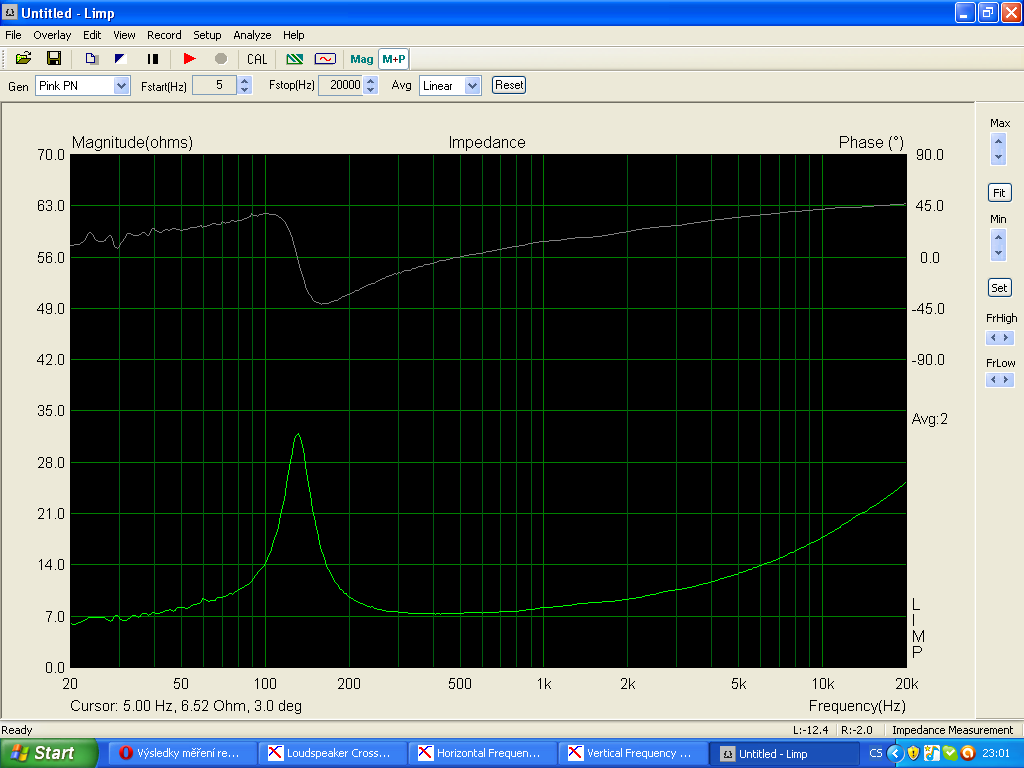The image size is (1024, 768).
Task: Shift FrLow right with the arrow
Action: [x=1006, y=379]
